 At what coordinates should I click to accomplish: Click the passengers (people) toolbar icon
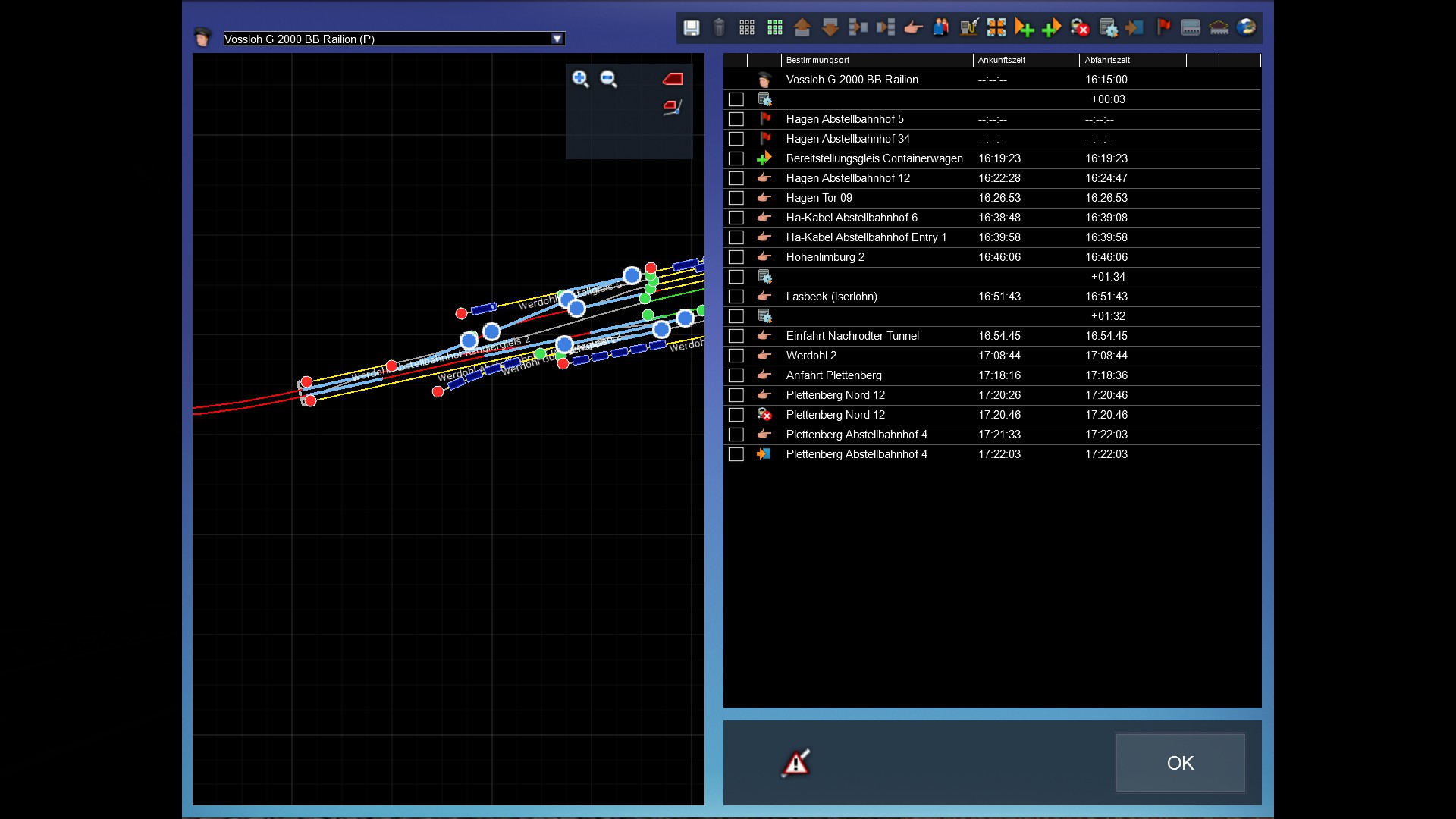coord(941,28)
